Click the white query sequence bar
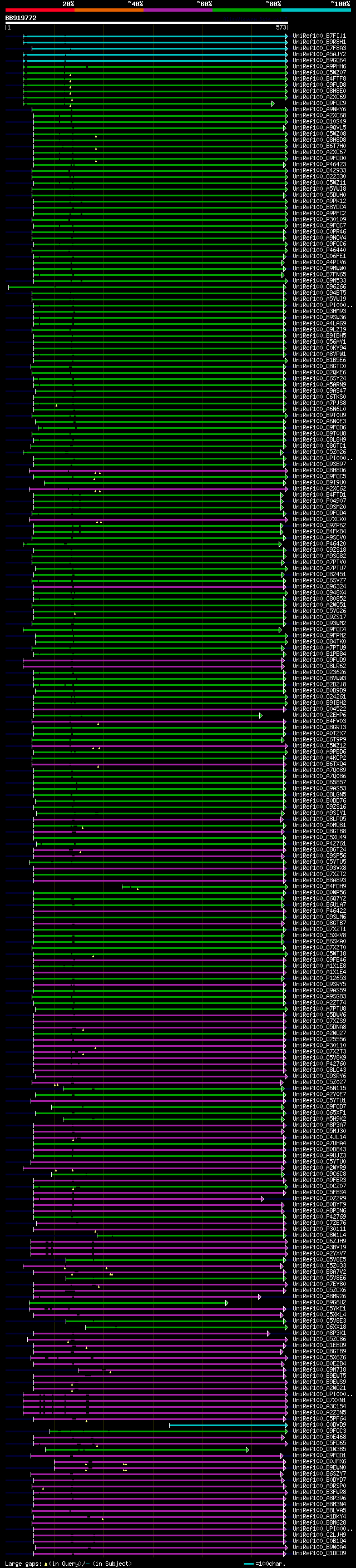356x1568 pixels. click(147, 23)
